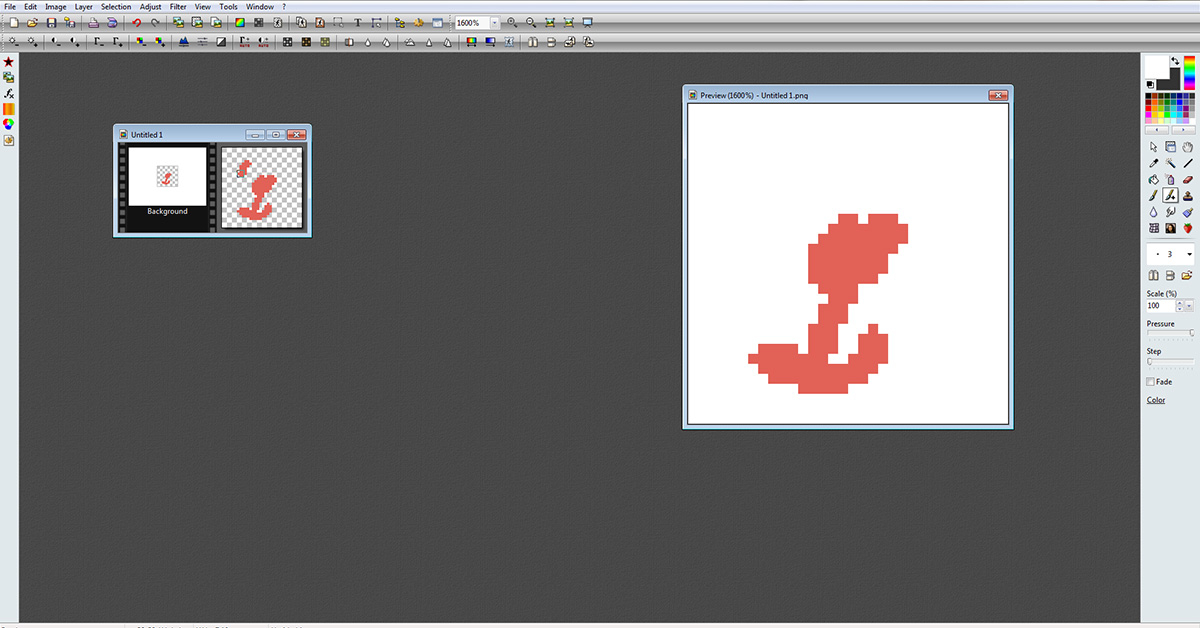Expand the 1600% zoom level dropdown
This screenshot has width=1200, height=628.
[x=494, y=22]
